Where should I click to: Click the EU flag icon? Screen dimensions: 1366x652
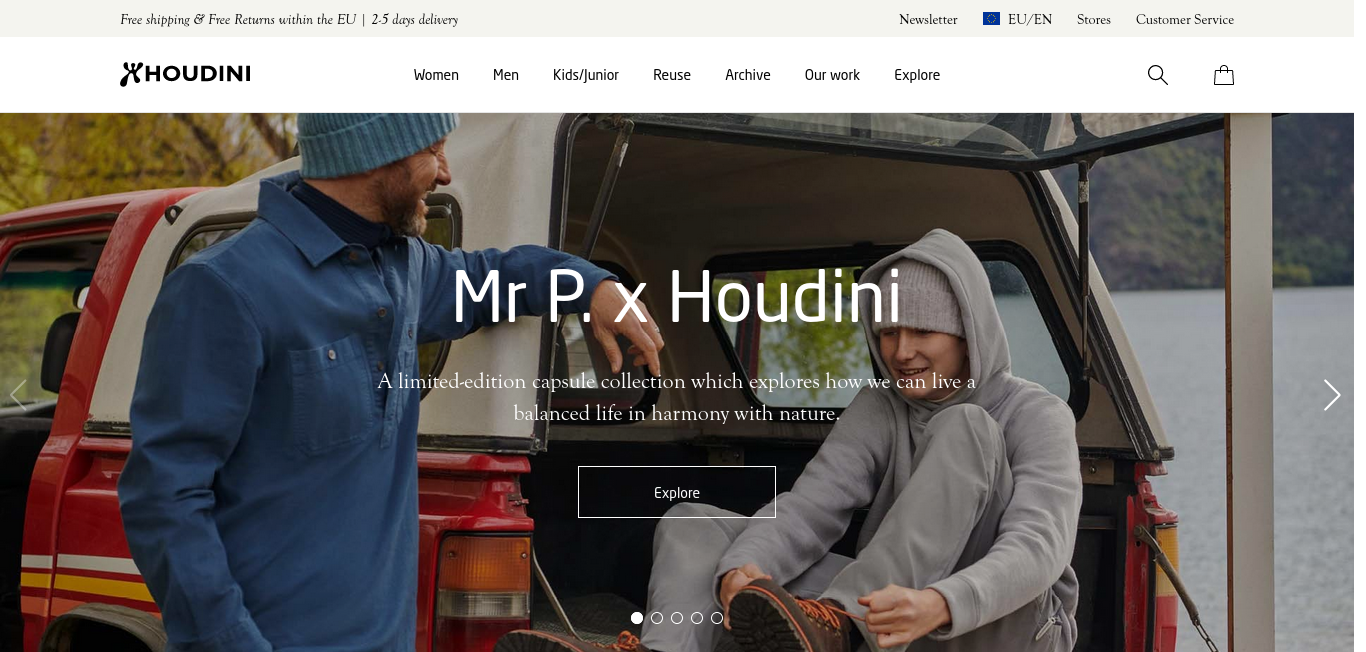[991, 19]
